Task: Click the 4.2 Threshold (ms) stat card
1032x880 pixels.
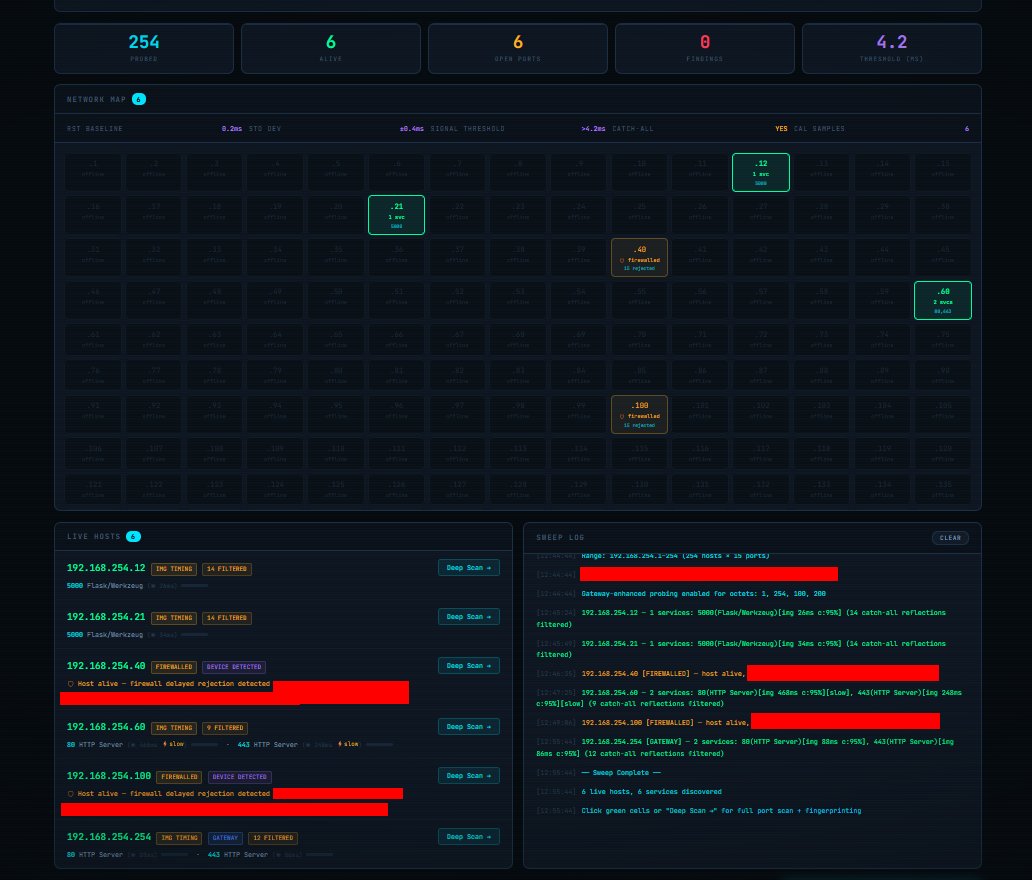Action: click(892, 49)
